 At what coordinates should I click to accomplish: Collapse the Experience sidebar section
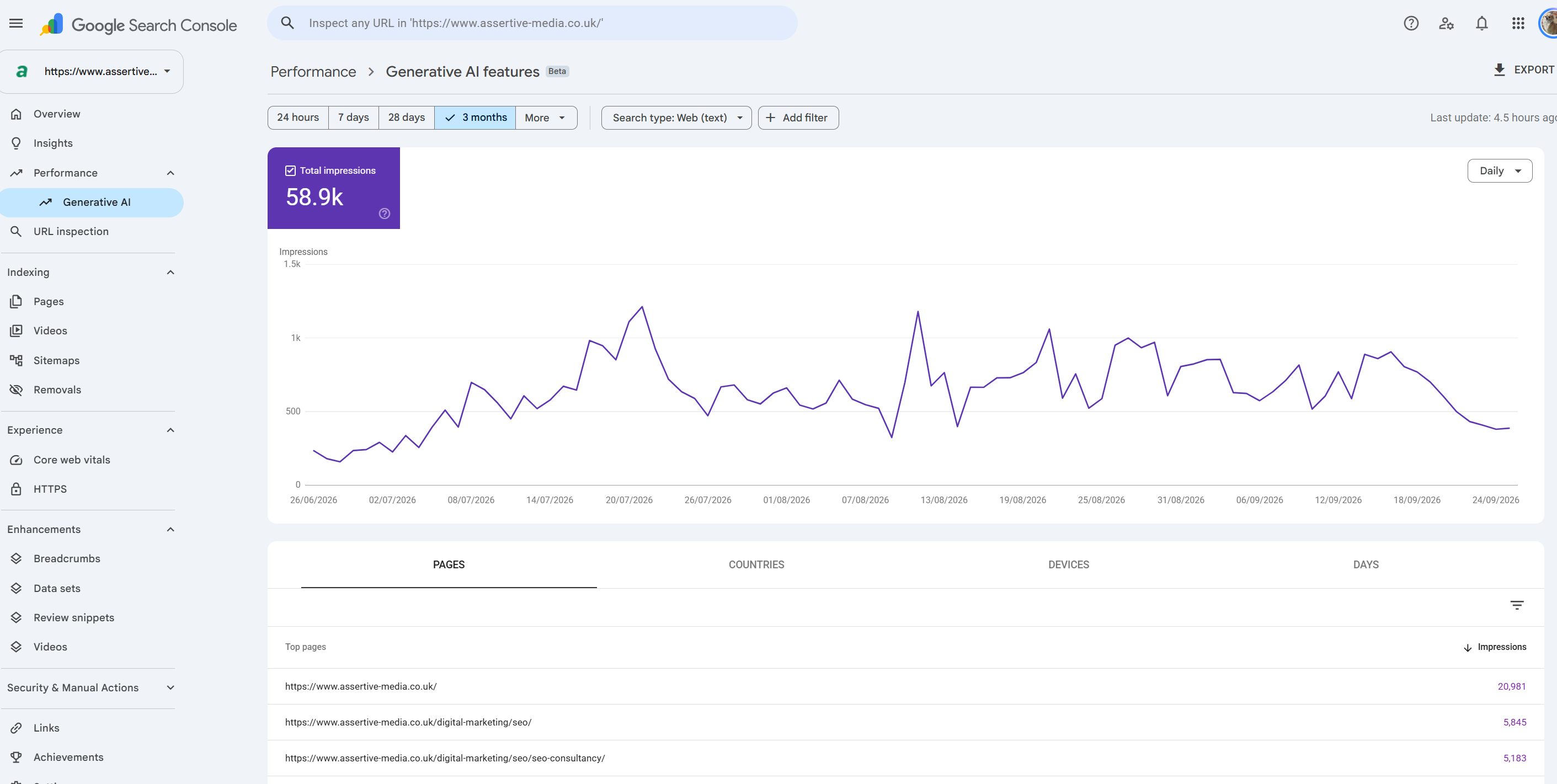[x=170, y=430]
